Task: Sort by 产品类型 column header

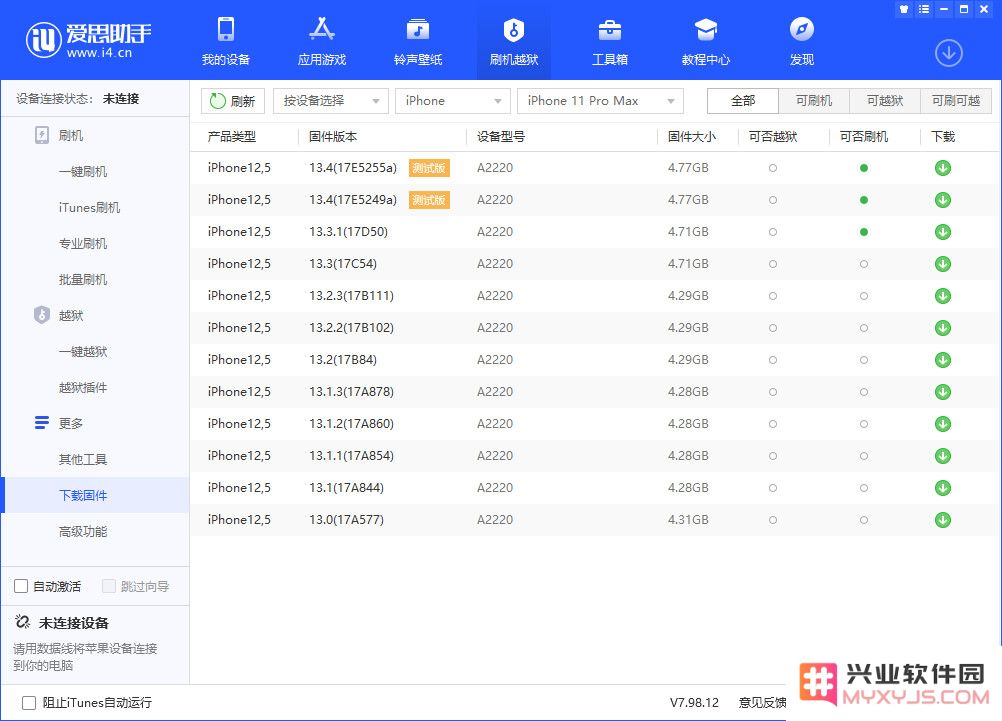Action: click(x=232, y=137)
